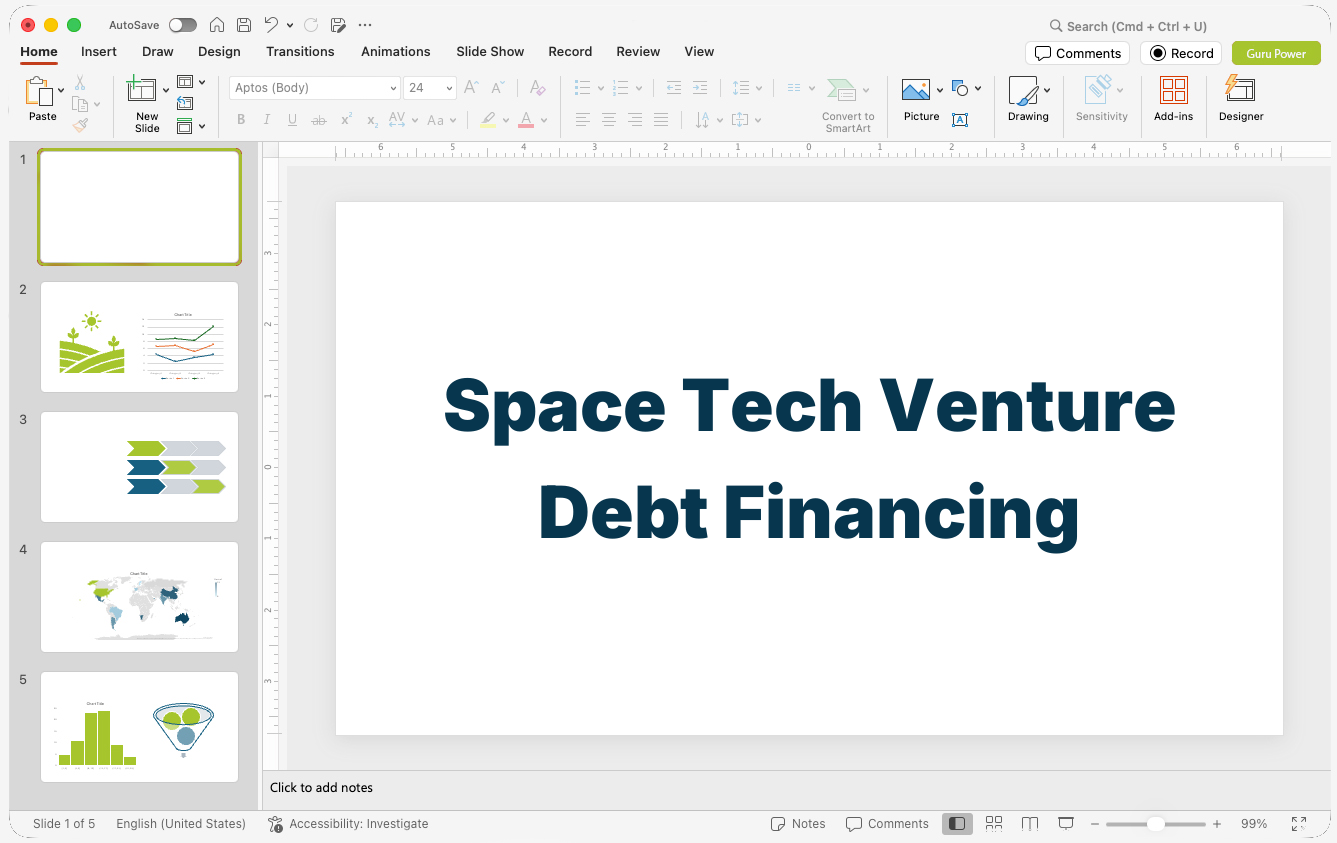Click the Record button at top right

(x=1181, y=53)
